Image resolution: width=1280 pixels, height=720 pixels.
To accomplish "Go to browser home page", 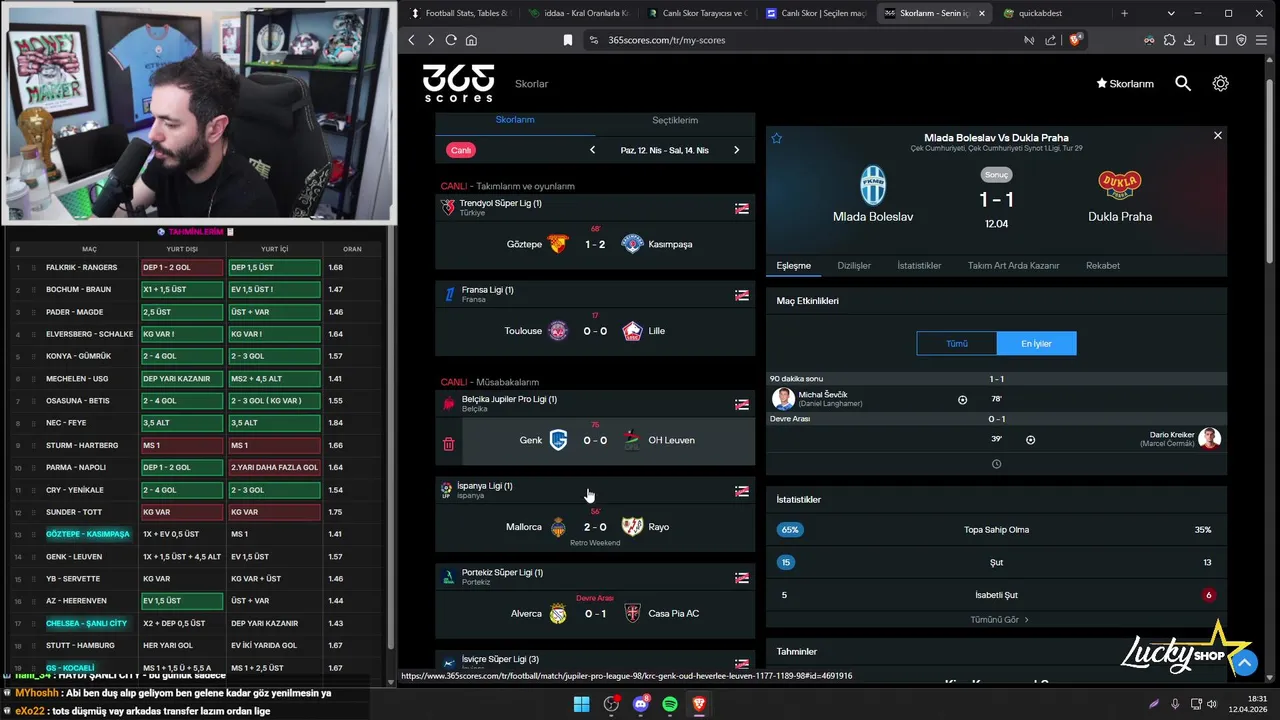I will pyautogui.click(x=471, y=40).
